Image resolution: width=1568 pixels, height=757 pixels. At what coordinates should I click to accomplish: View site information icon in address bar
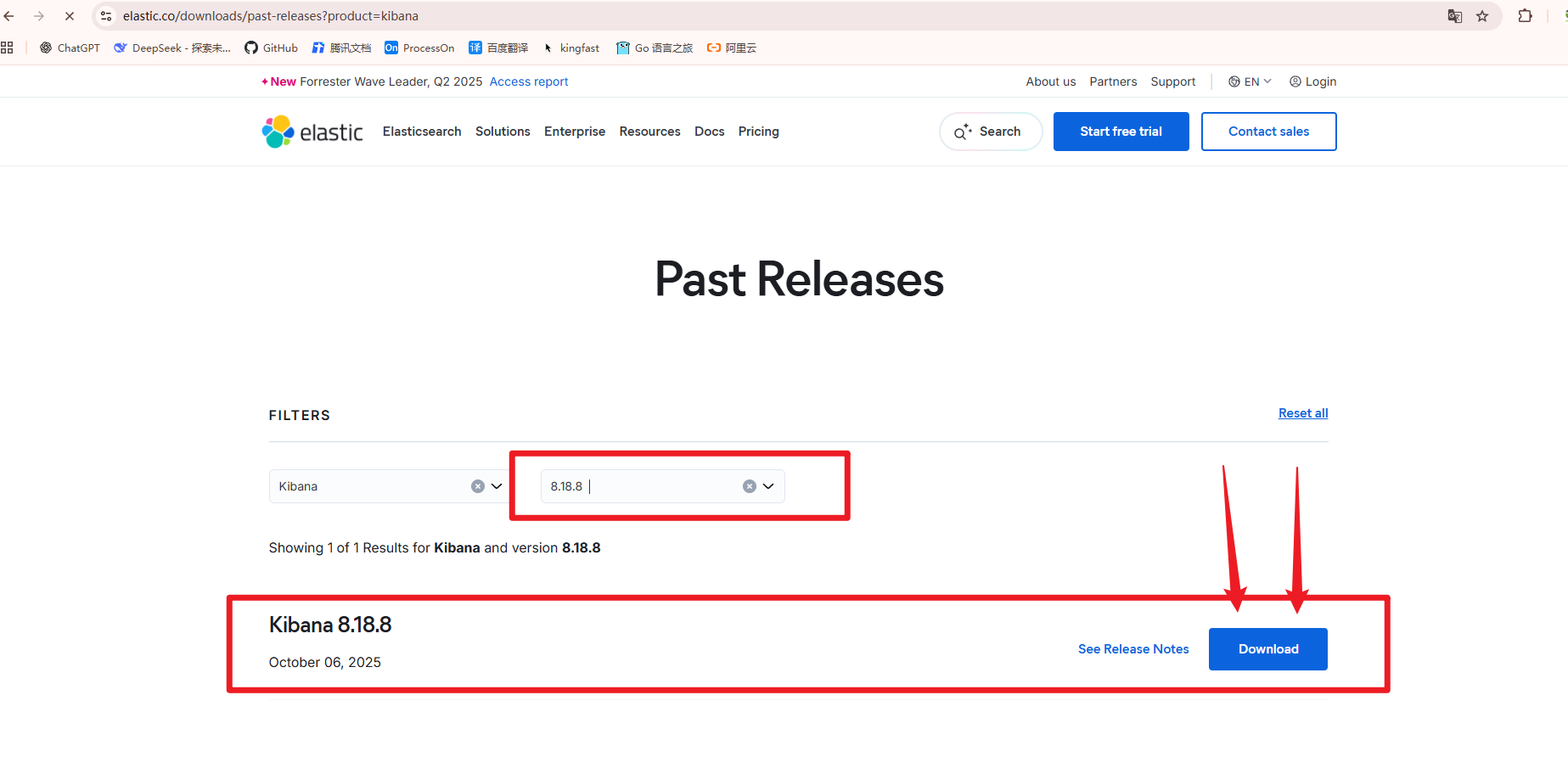[x=106, y=16]
